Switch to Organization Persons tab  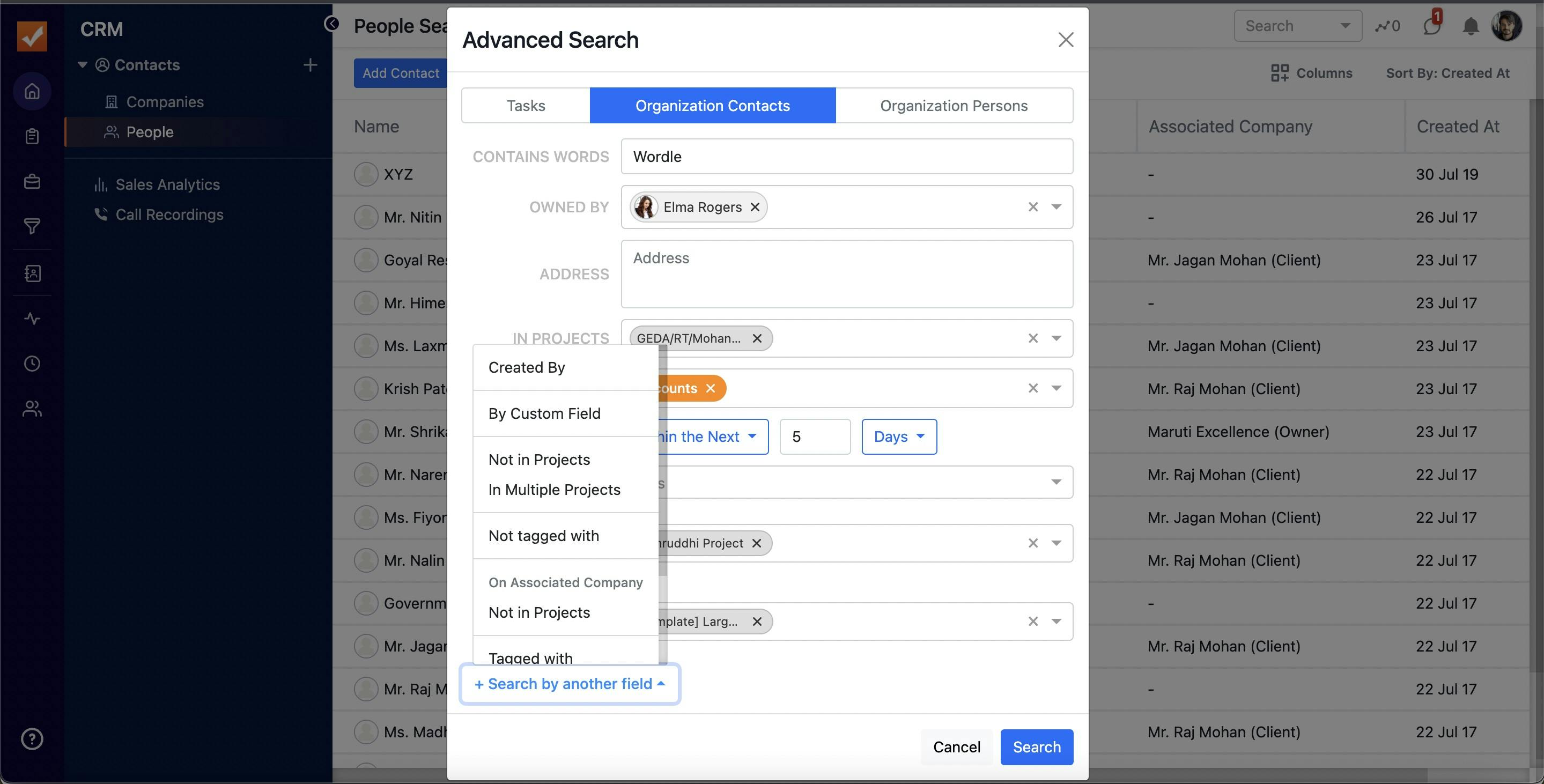point(953,106)
